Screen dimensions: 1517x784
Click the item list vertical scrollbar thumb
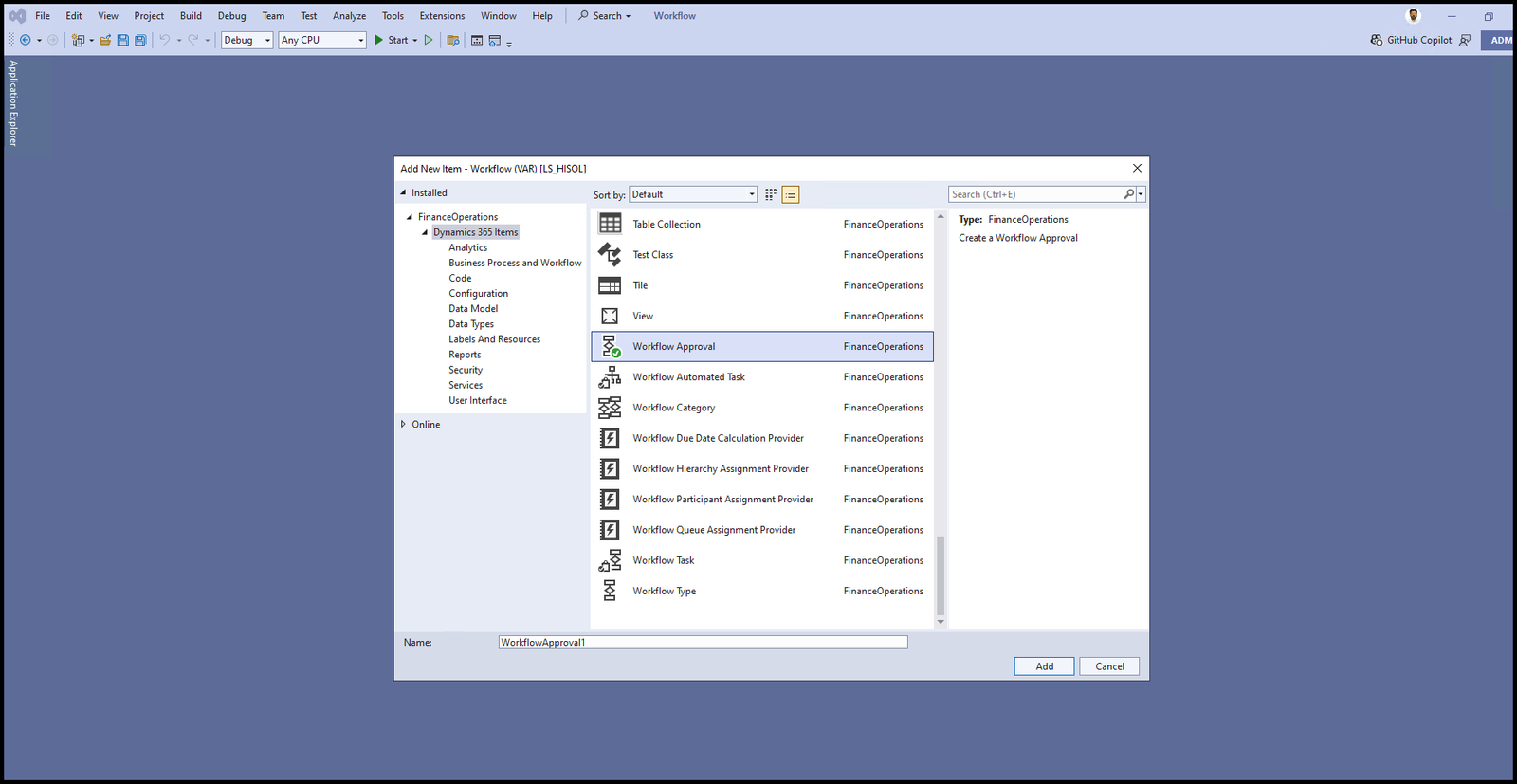tap(941, 575)
